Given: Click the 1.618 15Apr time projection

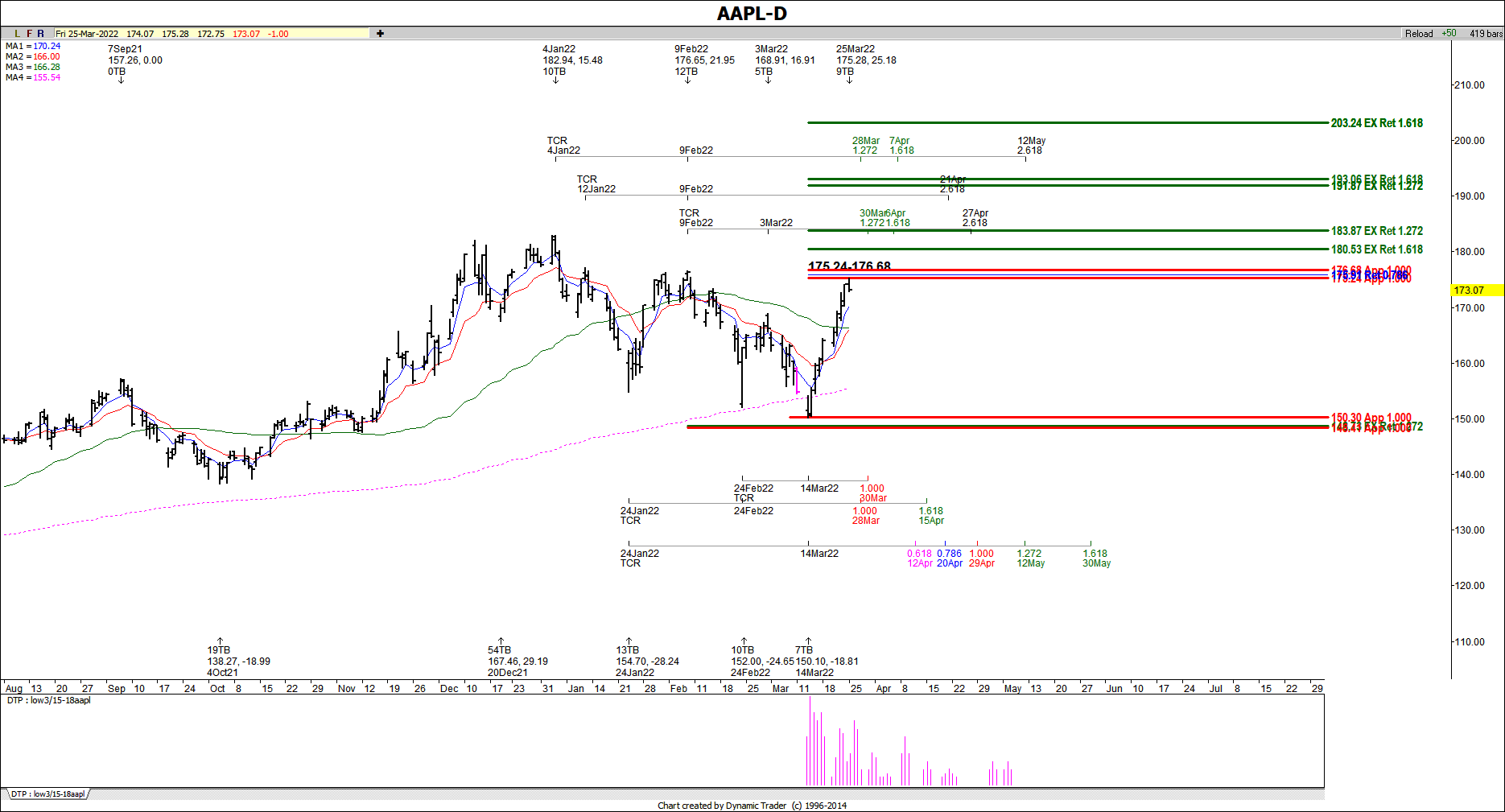Looking at the screenshot, I should [931, 516].
